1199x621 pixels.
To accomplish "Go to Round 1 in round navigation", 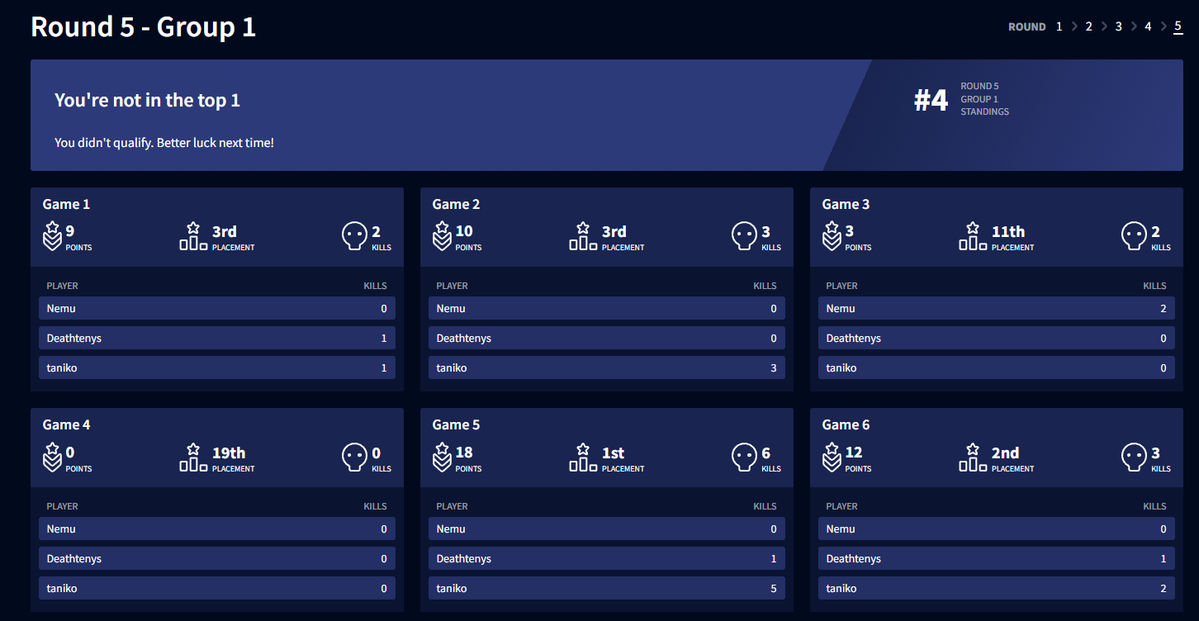I will [1059, 27].
